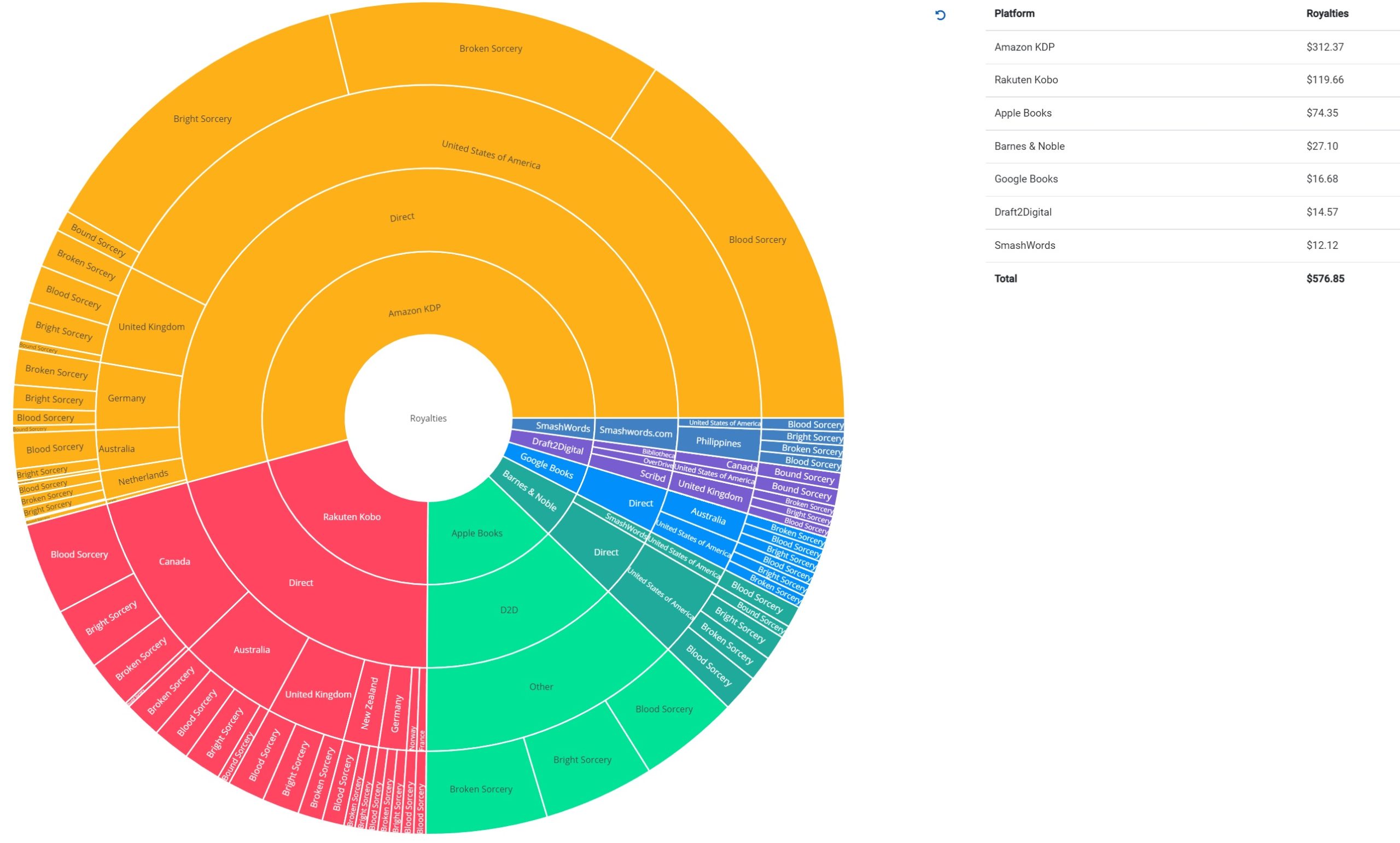Select the Philippines segment in SmashWords
1400x843 pixels.
click(718, 443)
